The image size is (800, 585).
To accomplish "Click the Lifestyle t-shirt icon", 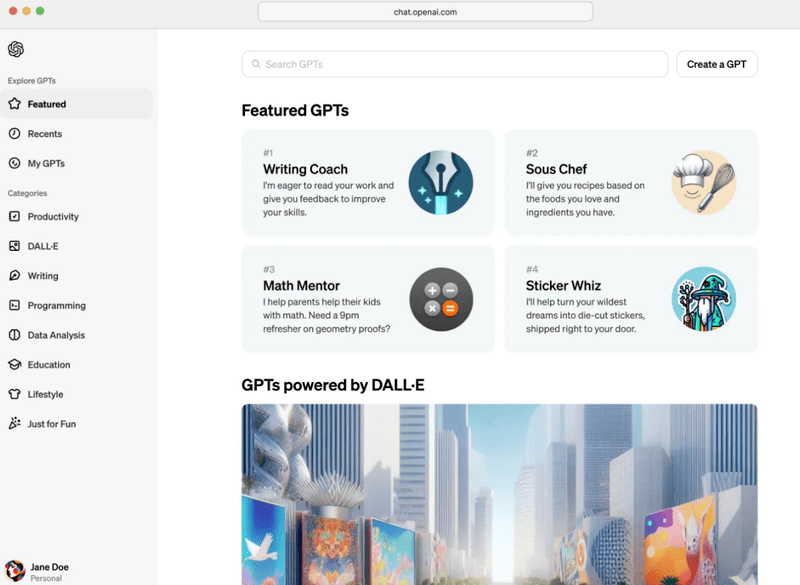I will 15,394.
